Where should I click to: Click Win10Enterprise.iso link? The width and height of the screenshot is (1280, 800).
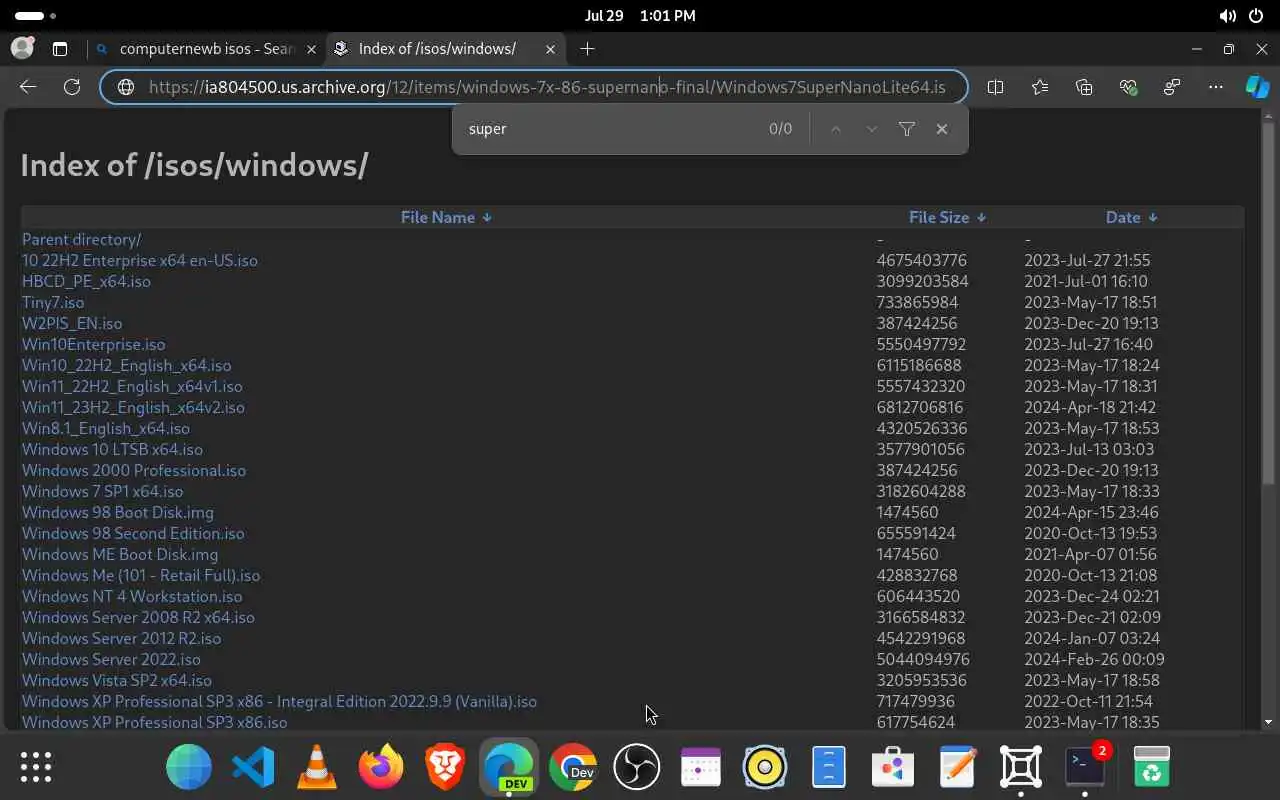coord(94,344)
